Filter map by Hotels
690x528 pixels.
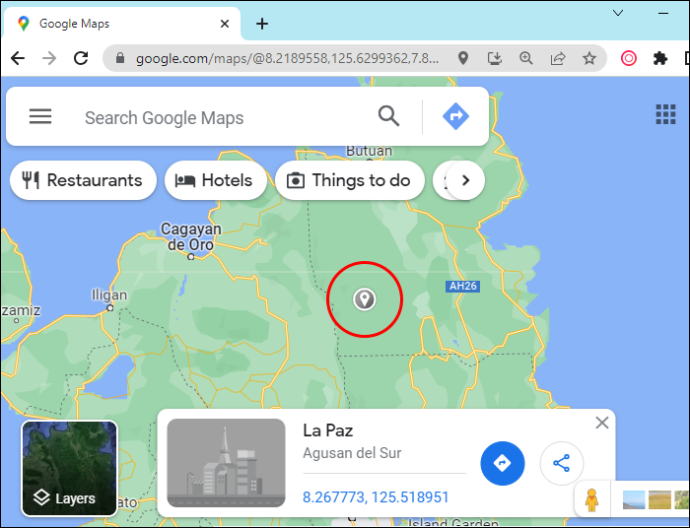pos(215,180)
